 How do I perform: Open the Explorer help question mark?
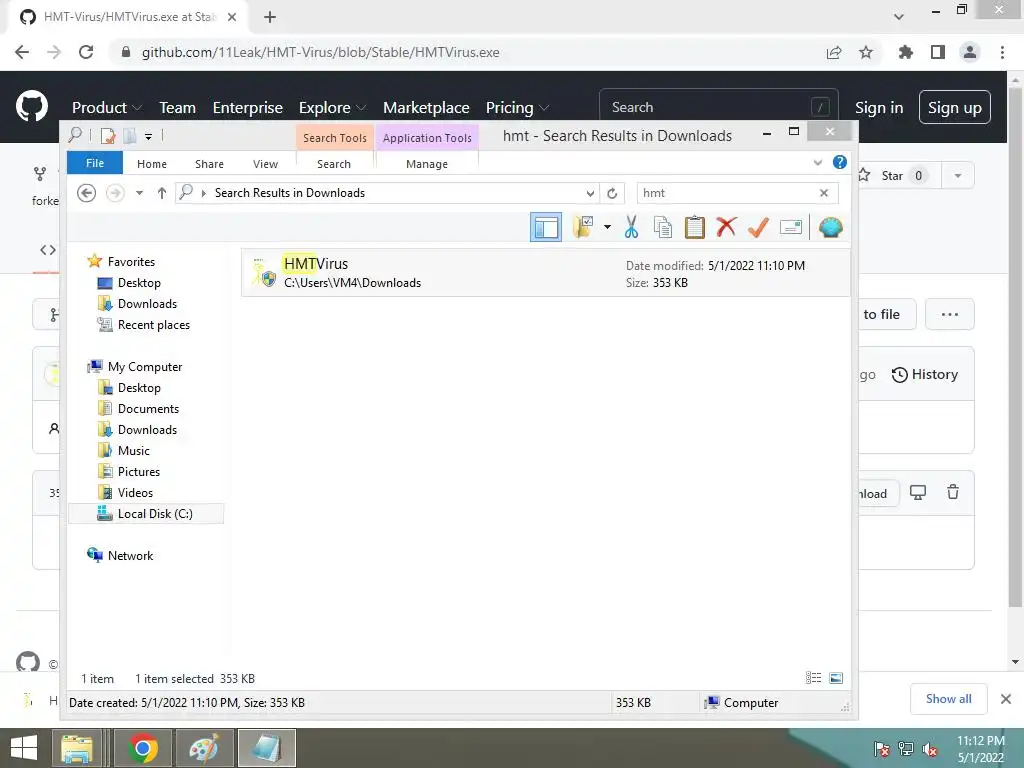[x=840, y=163]
